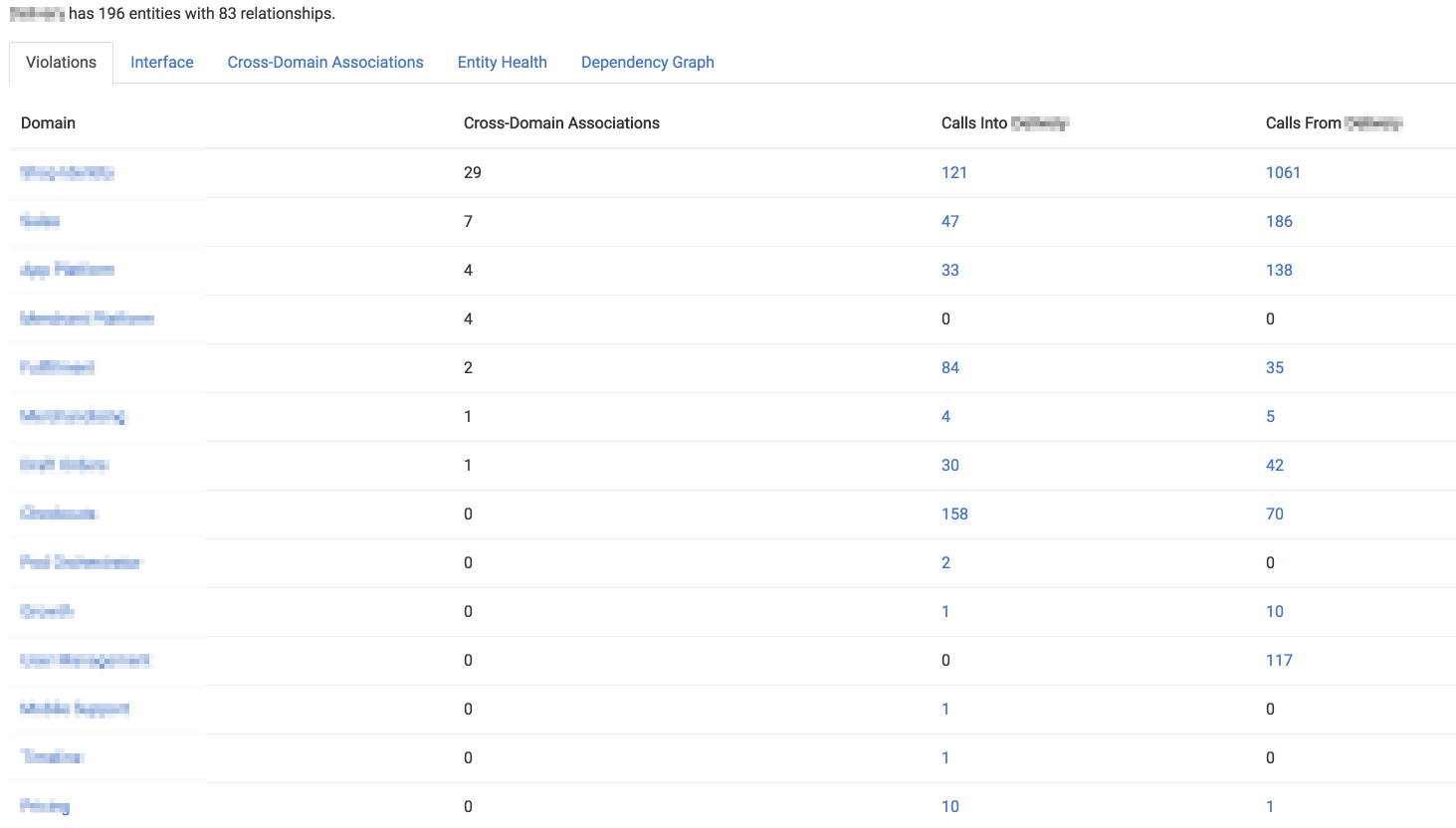The image size is (1456, 828).
Task: Open the 33 calls-into link
Action: point(950,270)
